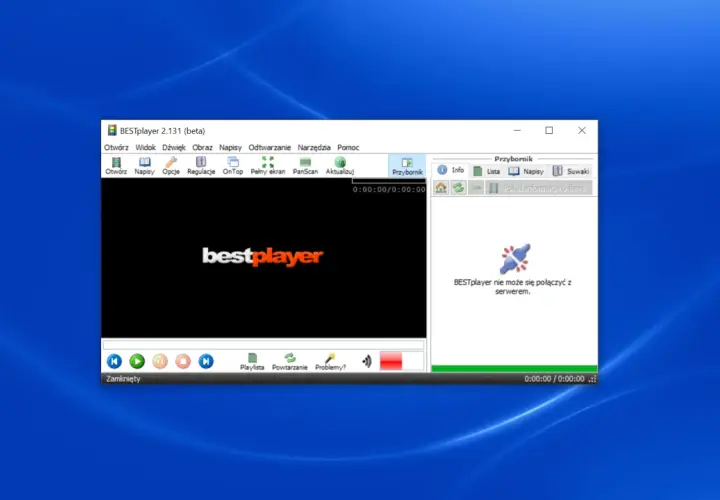
Task: Select the Info tab in Przybornik
Action: (x=450, y=170)
